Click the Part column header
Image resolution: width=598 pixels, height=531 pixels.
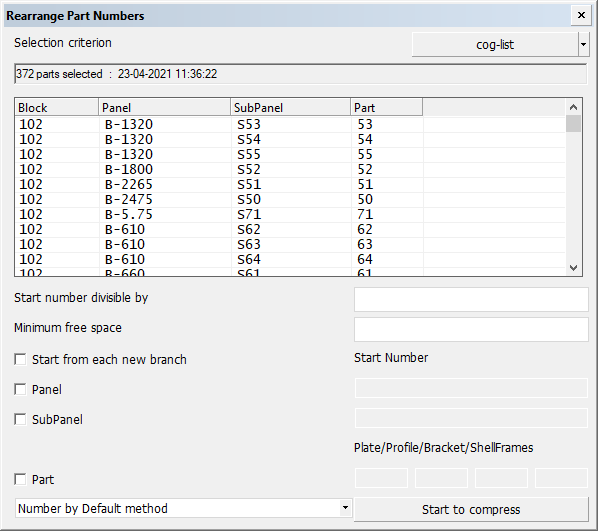coord(386,108)
